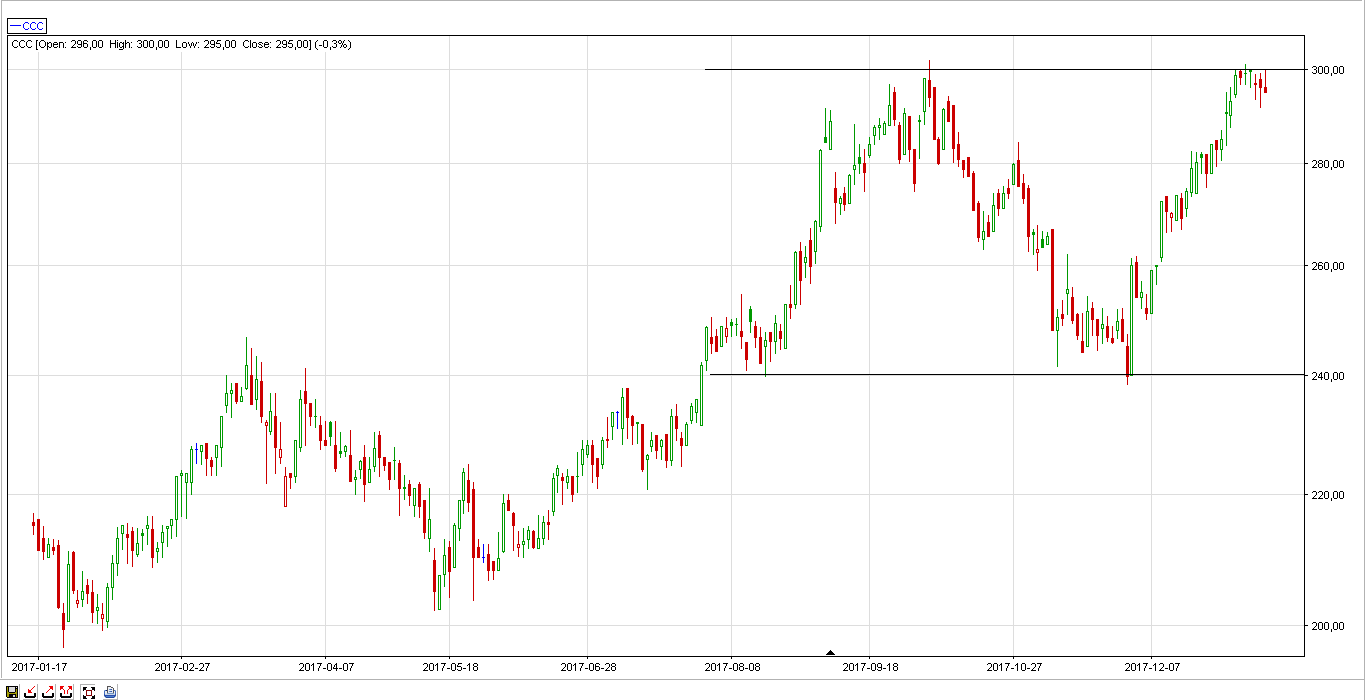The width and height of the screenshot is (1366, 700).
Task: Click the save floppy disk icon
Action: point(12,691)
